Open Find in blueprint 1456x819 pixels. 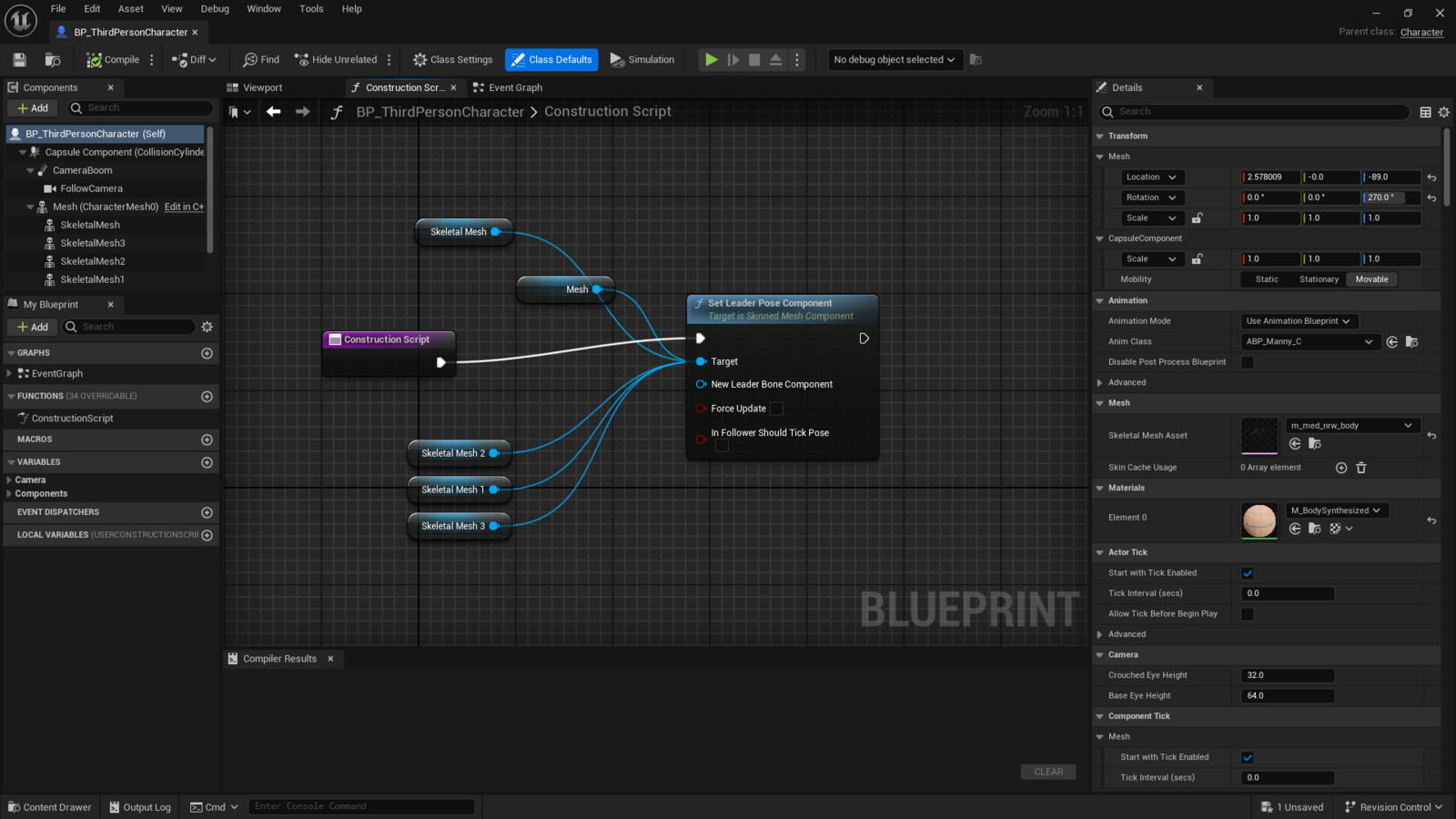(x=261, y=60)
